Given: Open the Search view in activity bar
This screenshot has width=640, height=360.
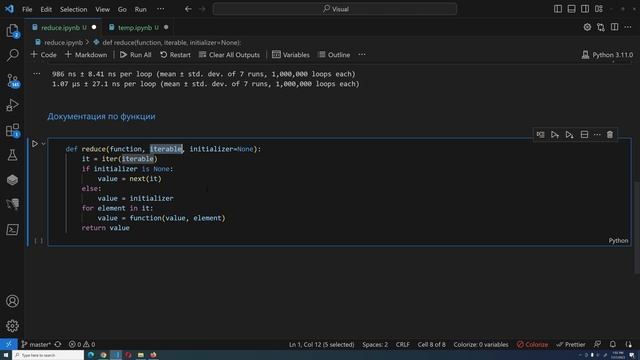Looking at the screenshot, I should pos(12,55).
